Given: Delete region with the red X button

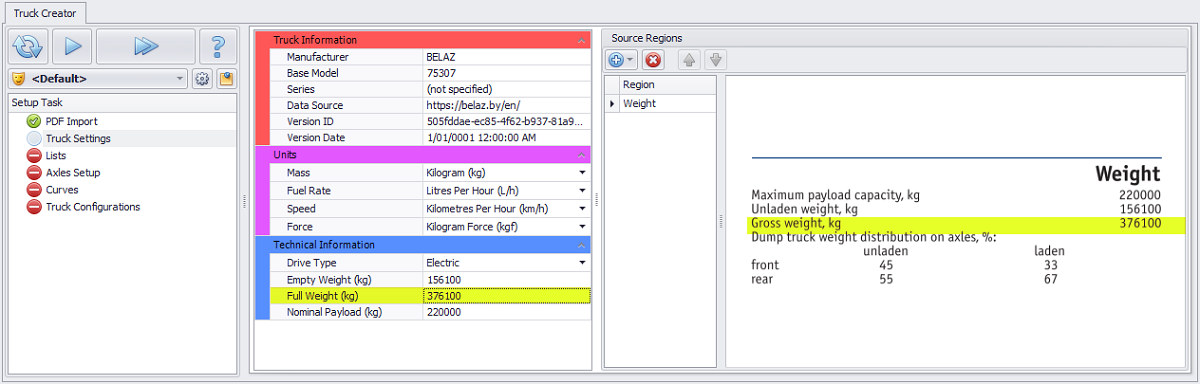Looking at the screenshot, I should pyautogui.click(x=653, y=60).
